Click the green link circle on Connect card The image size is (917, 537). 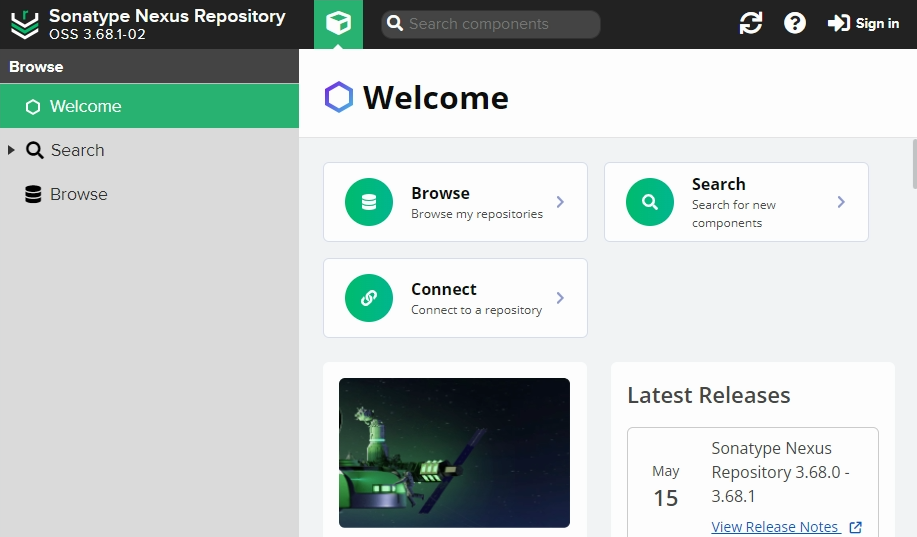click(x=369, y=298)
